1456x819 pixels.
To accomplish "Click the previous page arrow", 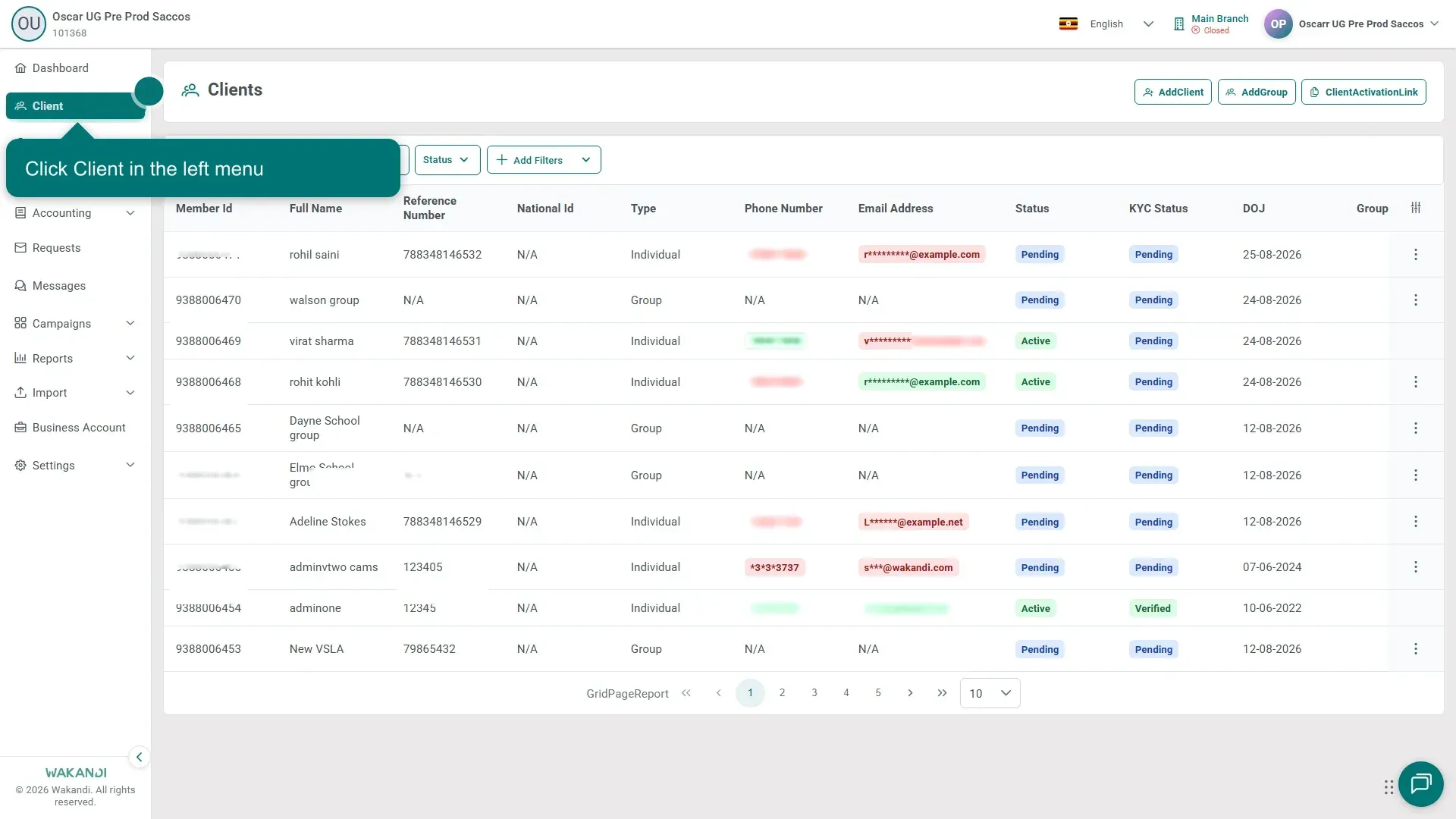I will 719,693.
